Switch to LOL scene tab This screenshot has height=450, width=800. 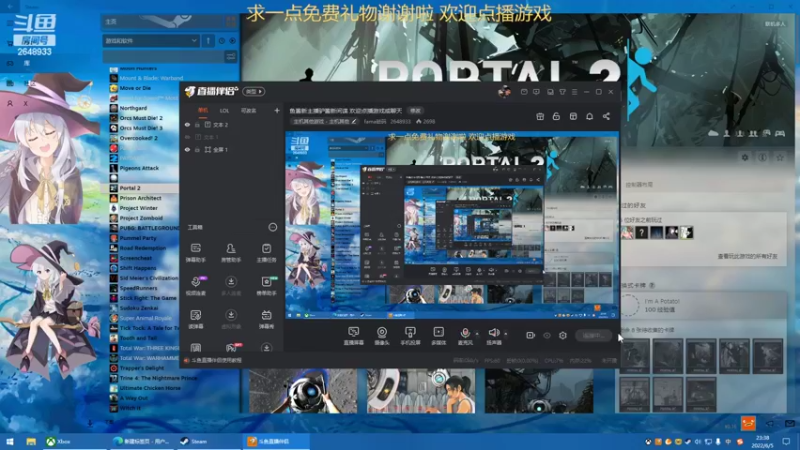coord(224,110)
